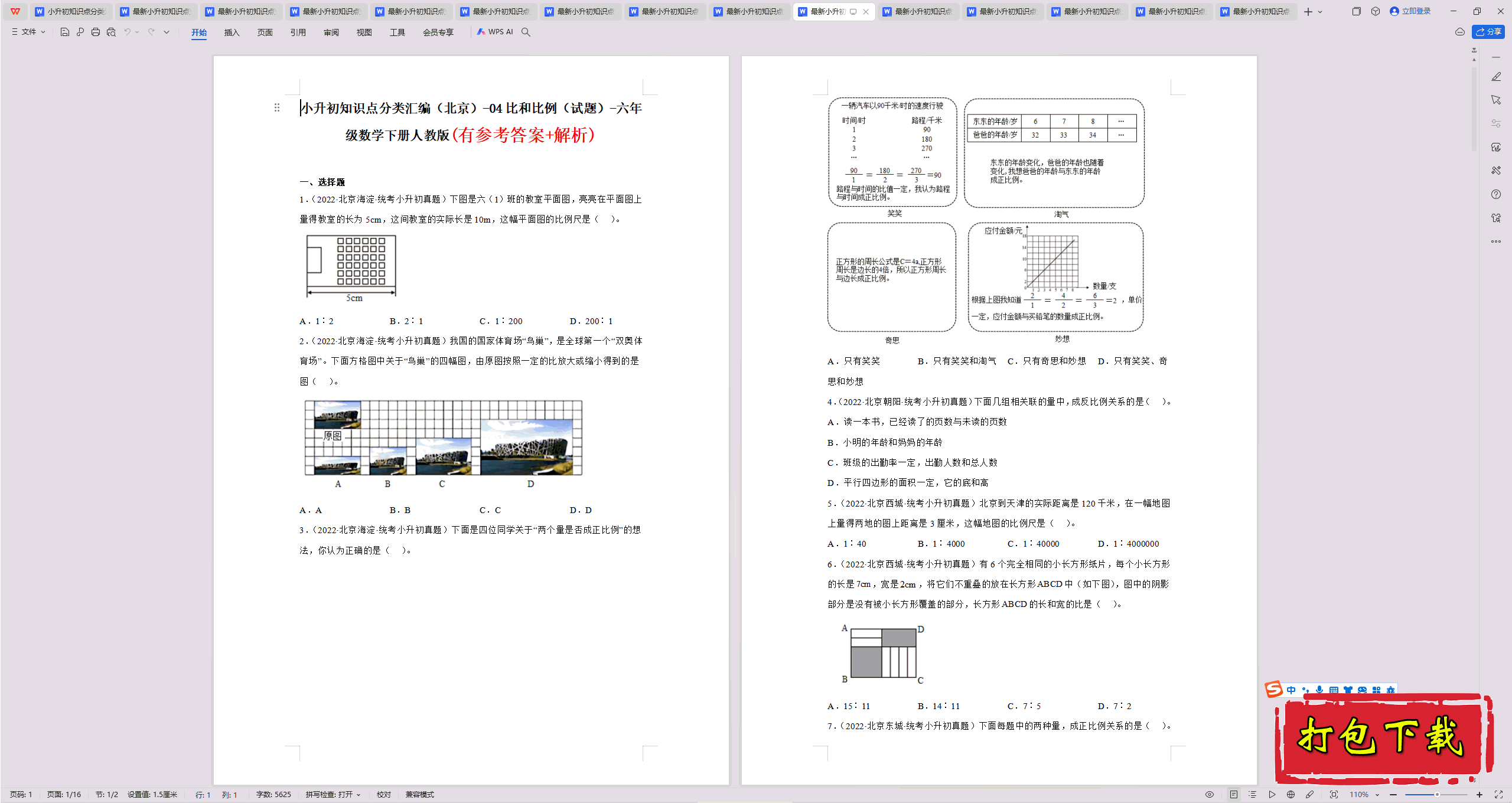Image resolution: width=1512 pixels, height=803 pixels.
Task: Select the 工具 ribbon tab
Action: [397, 32]
